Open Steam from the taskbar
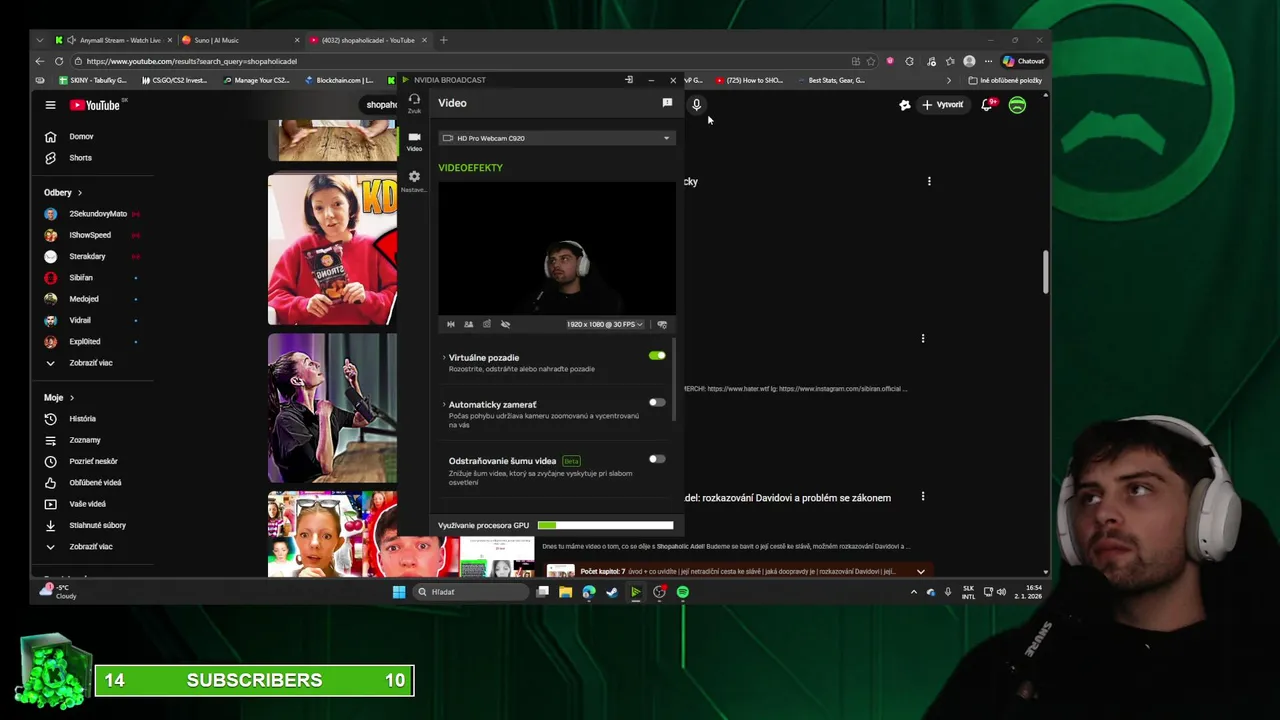Viewport: 1280px width, 720px height. (x=612, y=592)
